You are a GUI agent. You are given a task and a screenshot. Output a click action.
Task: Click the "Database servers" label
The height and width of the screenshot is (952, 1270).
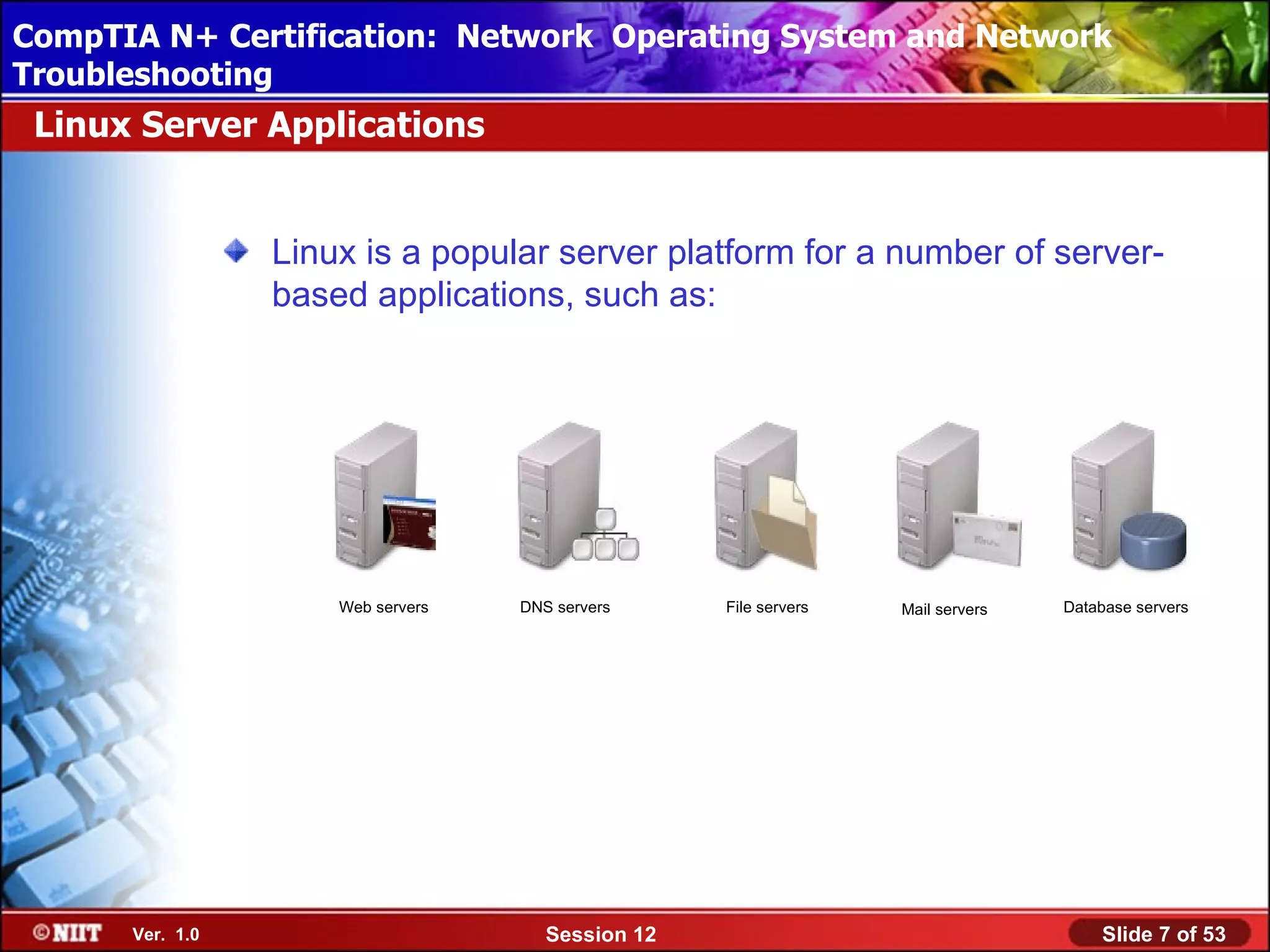pos(1126,607)
